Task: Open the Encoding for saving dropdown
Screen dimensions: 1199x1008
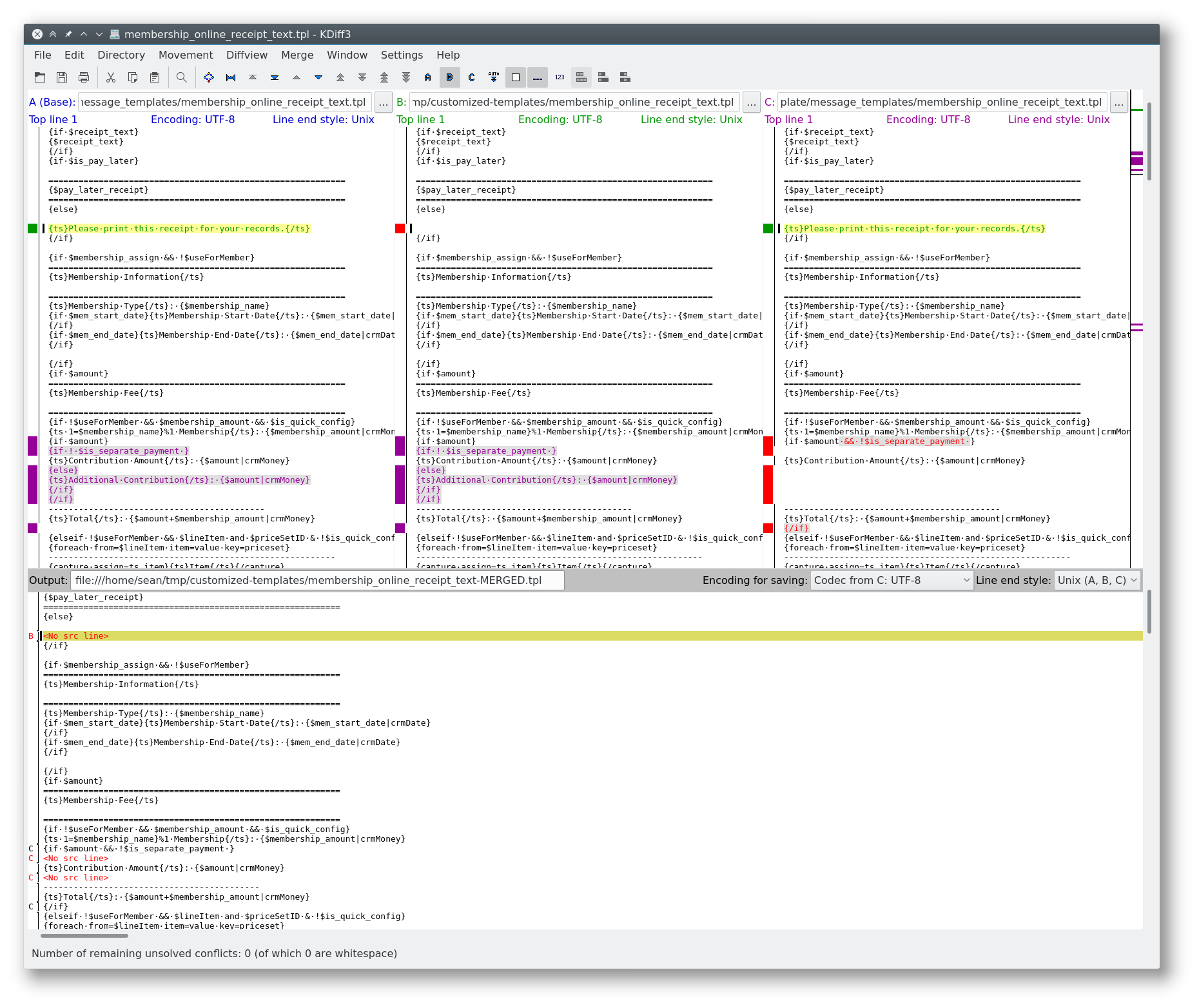Action: point(892,580)
